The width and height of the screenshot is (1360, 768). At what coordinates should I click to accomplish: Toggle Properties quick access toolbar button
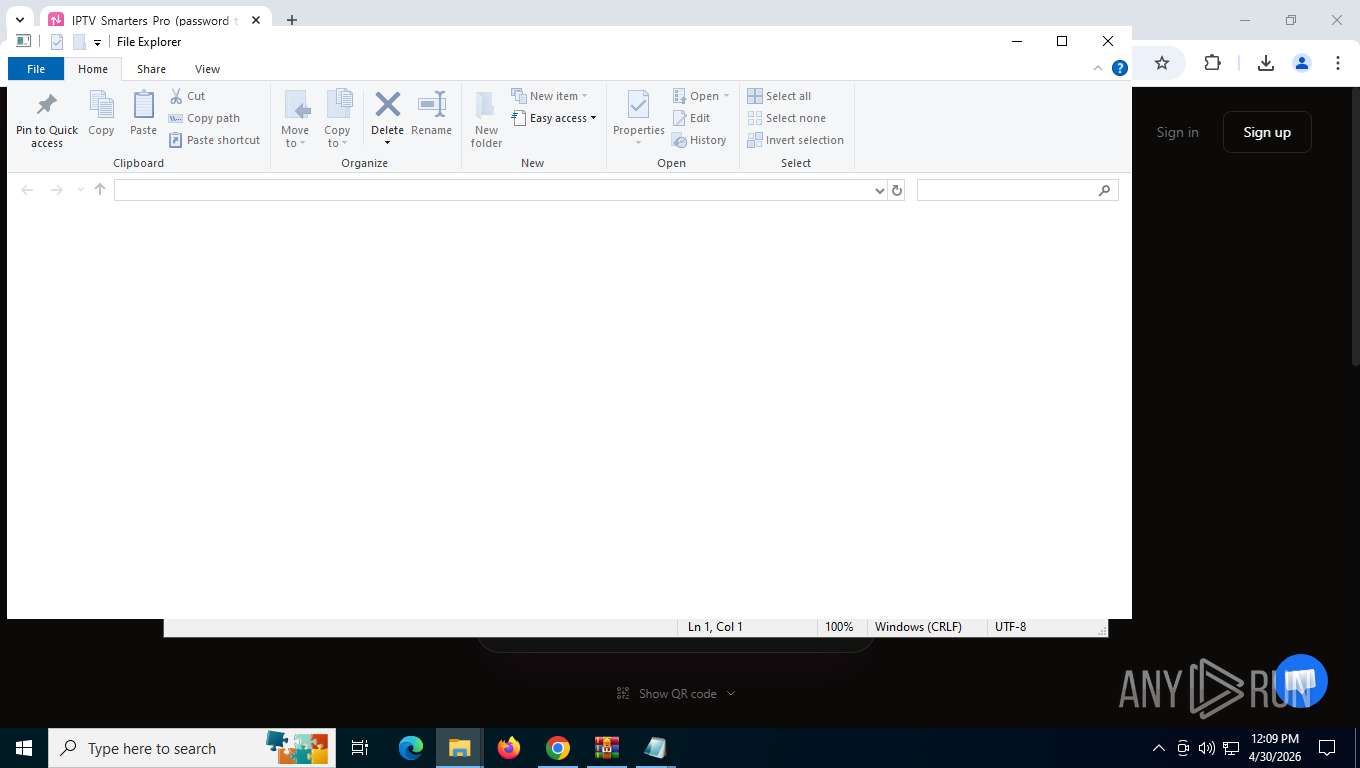(x=57, y=42)
